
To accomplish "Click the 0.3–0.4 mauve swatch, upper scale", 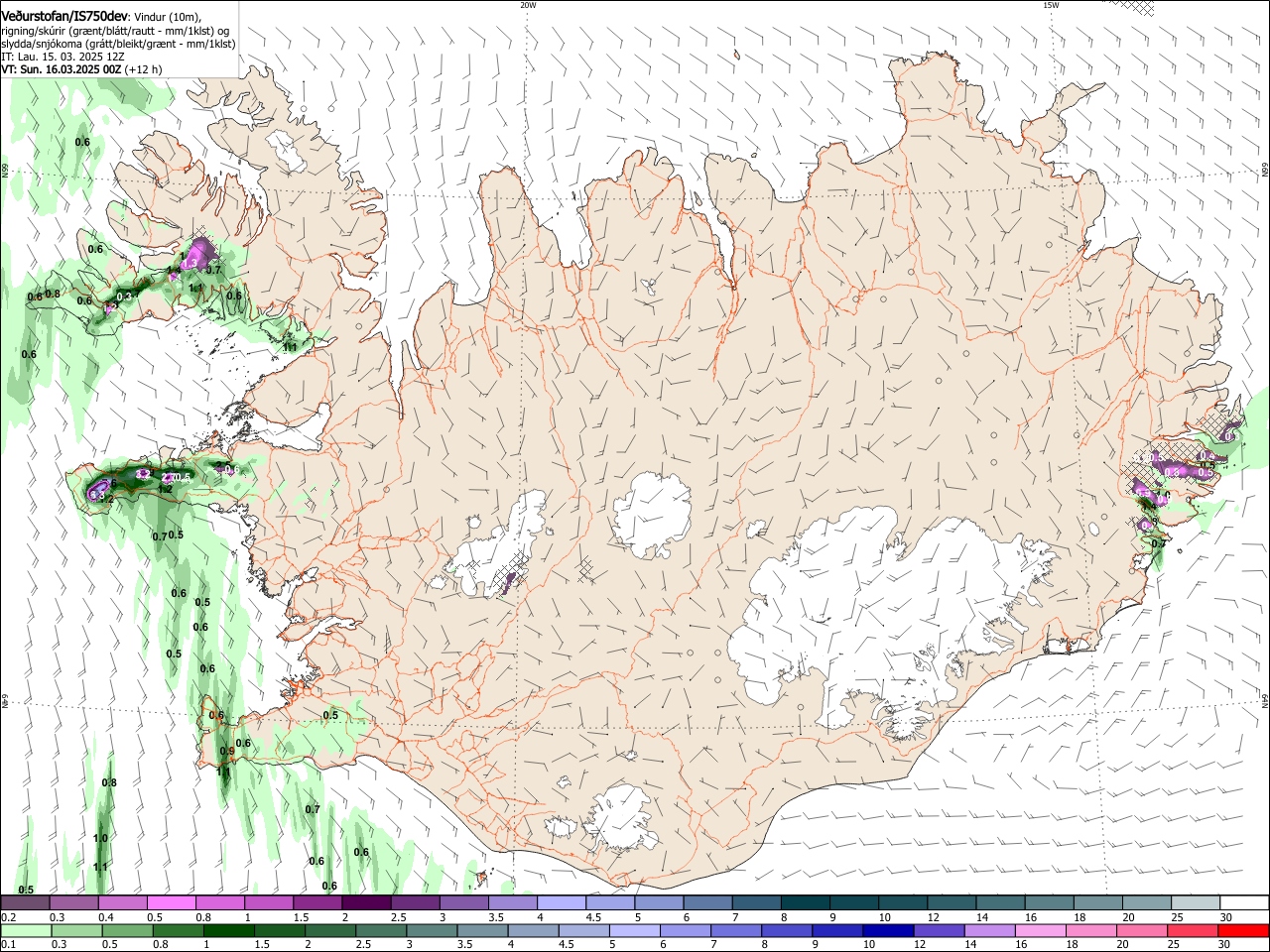I will (x=73, y=903).
